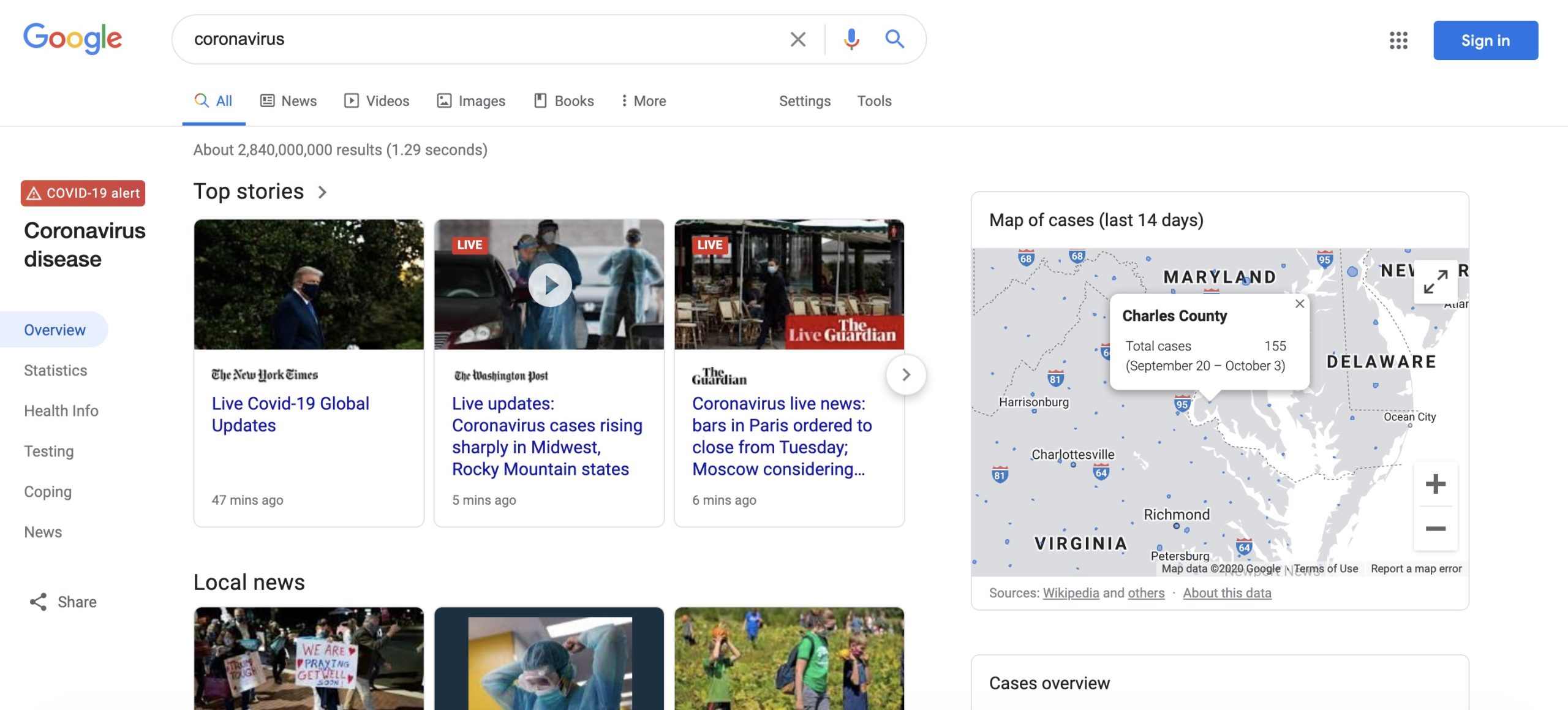Click the blue magnifier search icon
Image resolution: width=1568 pixels, height=710 pixels.
click(894, 39)
